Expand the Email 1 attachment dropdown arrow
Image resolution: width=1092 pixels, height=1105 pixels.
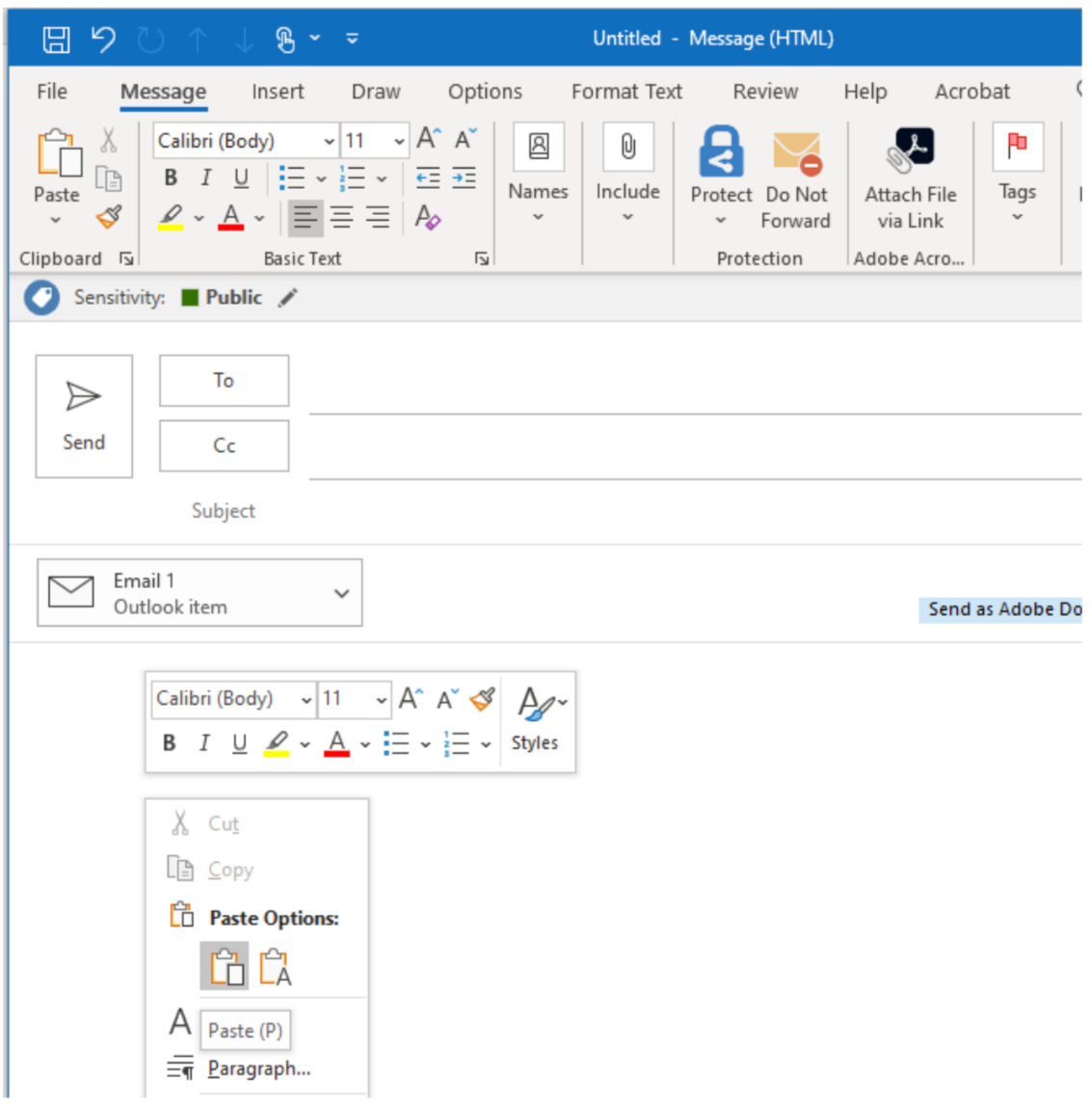point(341,593)
